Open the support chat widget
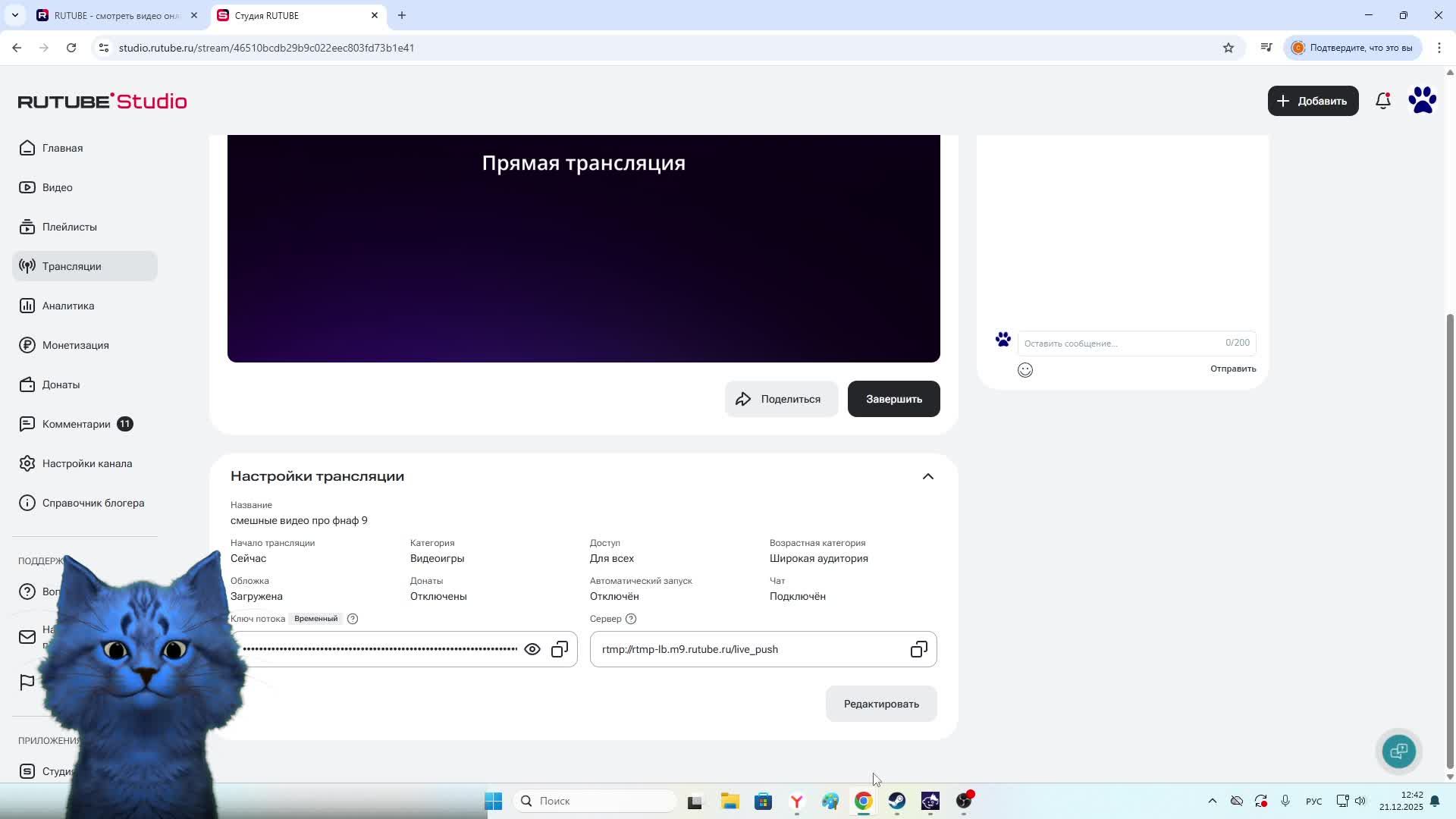The image size is (1456, 819). [1398, 751]
